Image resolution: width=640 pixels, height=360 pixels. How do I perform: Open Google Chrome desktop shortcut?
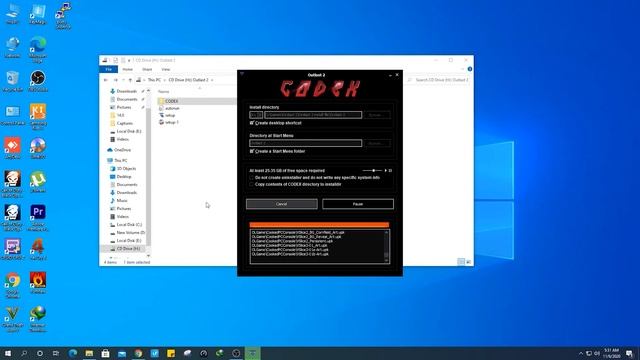click(x=13, y=286)
